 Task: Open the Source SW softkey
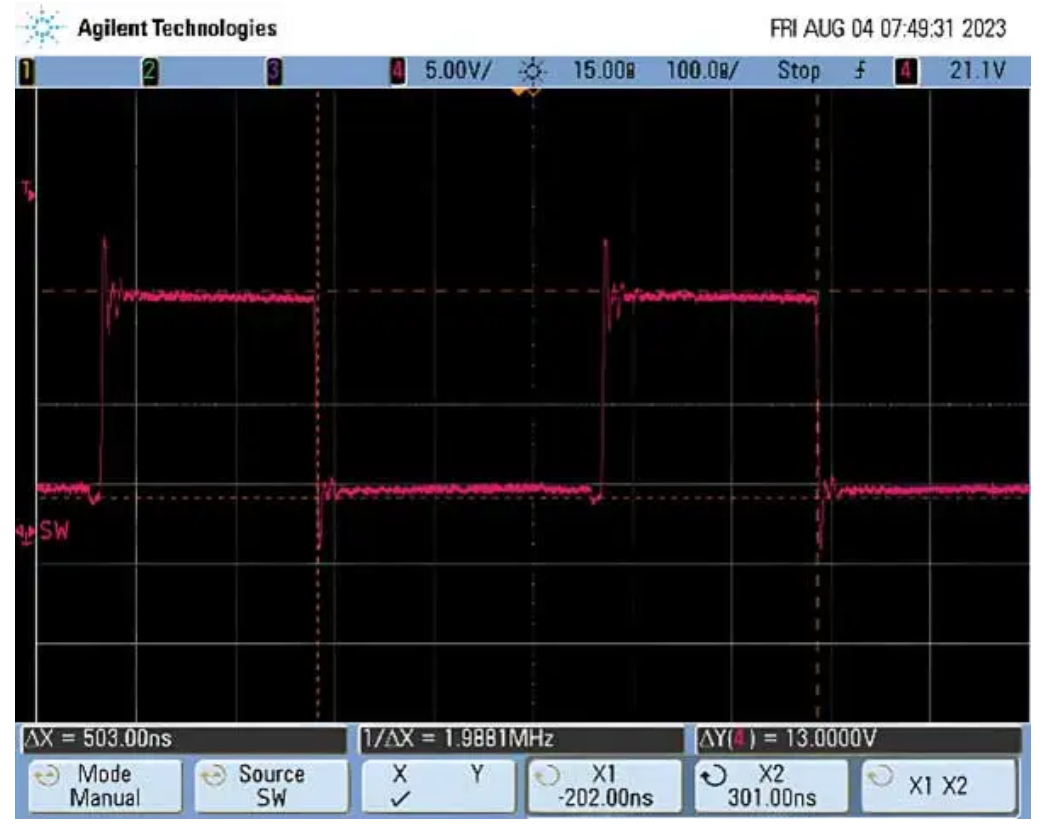click(272, 786)
